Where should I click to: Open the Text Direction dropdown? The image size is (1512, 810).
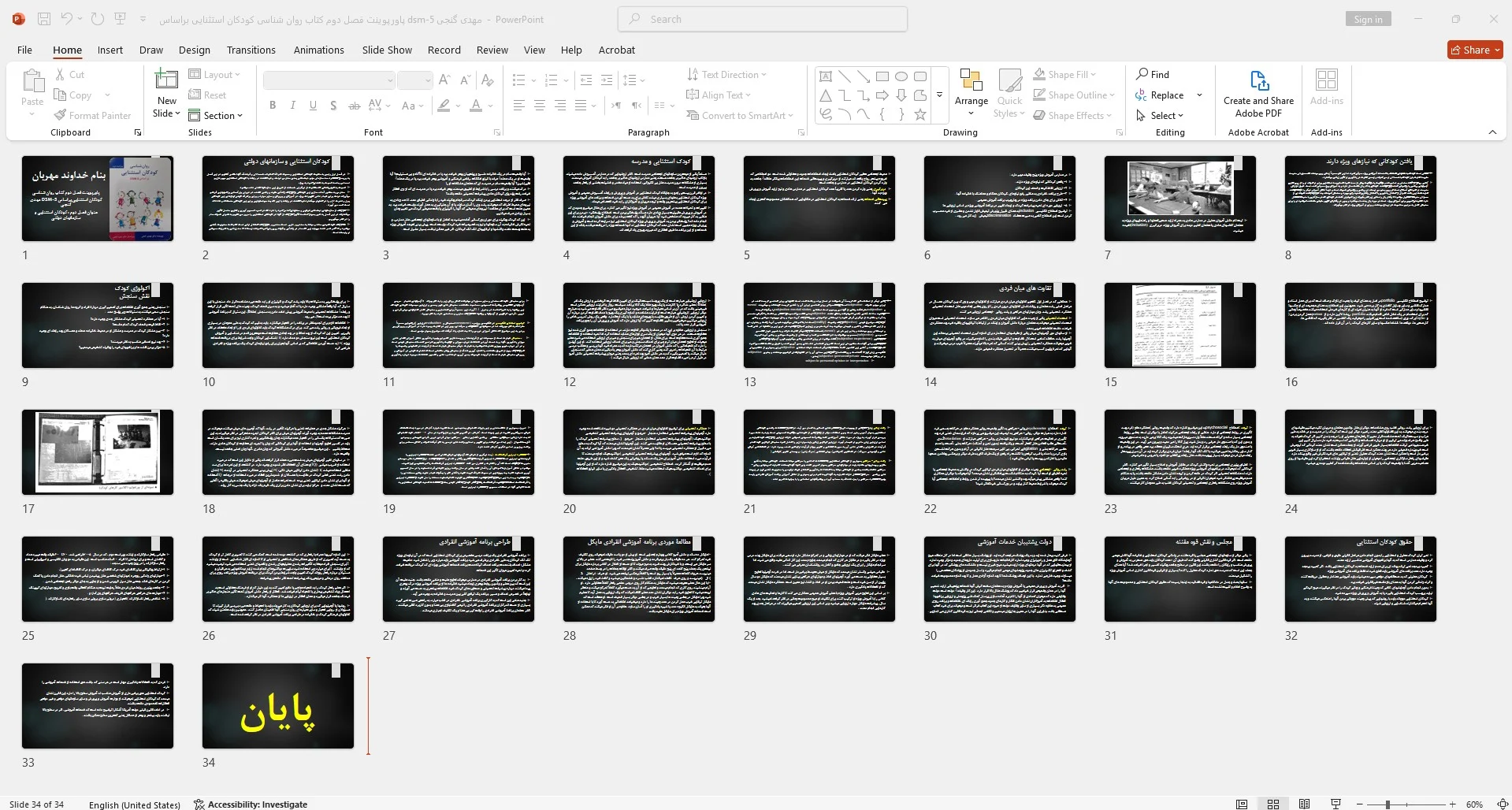click(x=726, y=74)
